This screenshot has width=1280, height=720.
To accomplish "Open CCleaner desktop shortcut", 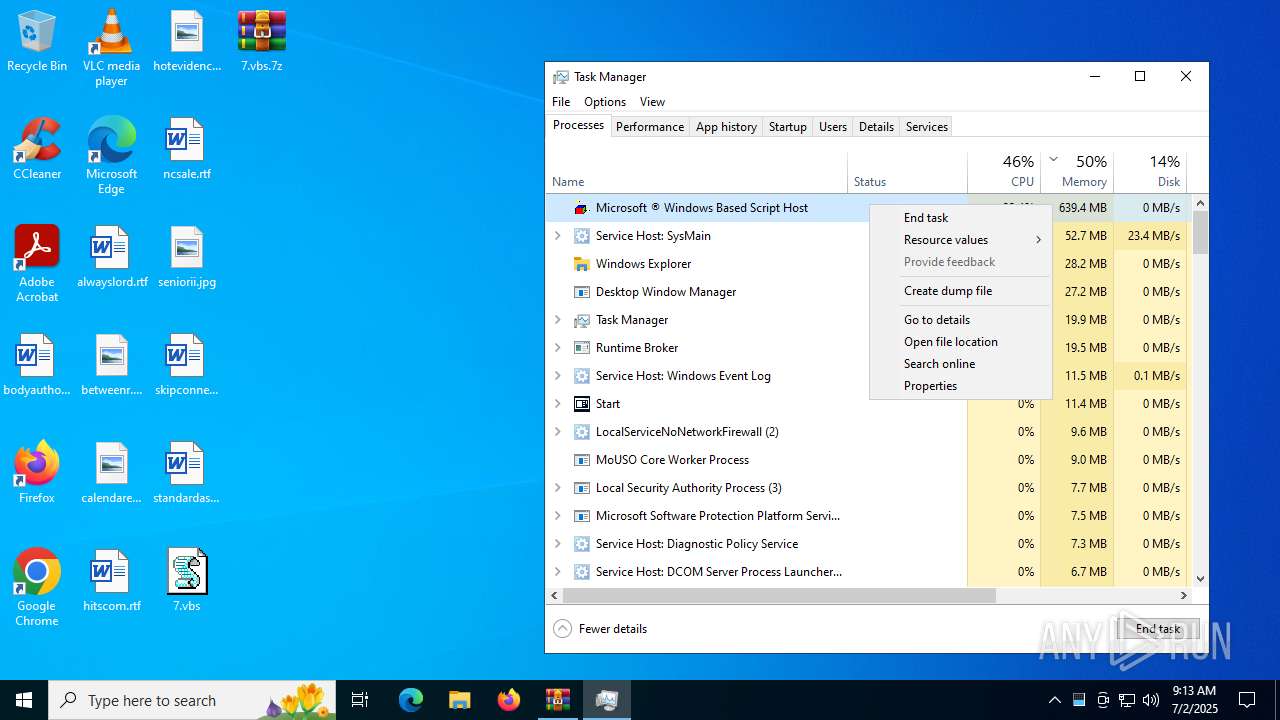I will [37, 149].
